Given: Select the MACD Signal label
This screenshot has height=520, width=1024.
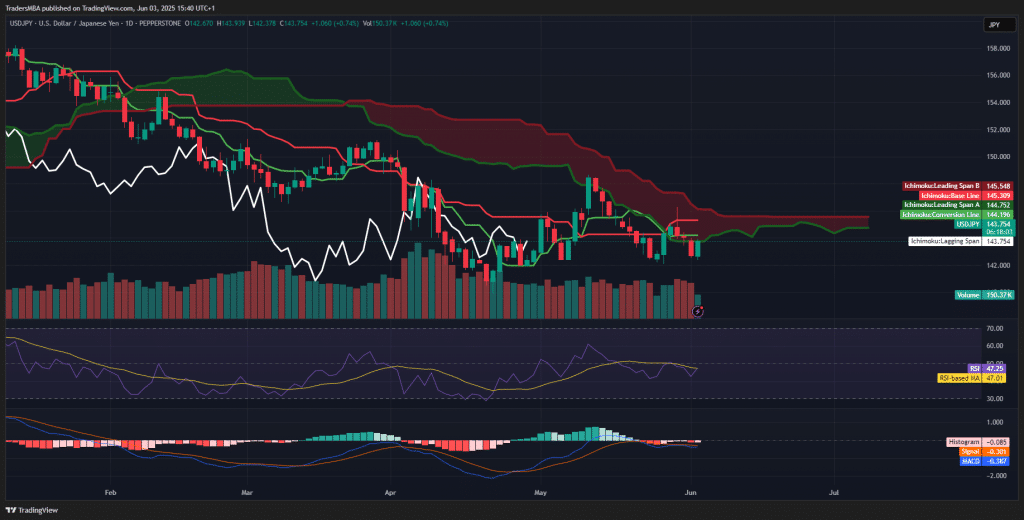Looking at the screenshot, I should pos(972,451).
